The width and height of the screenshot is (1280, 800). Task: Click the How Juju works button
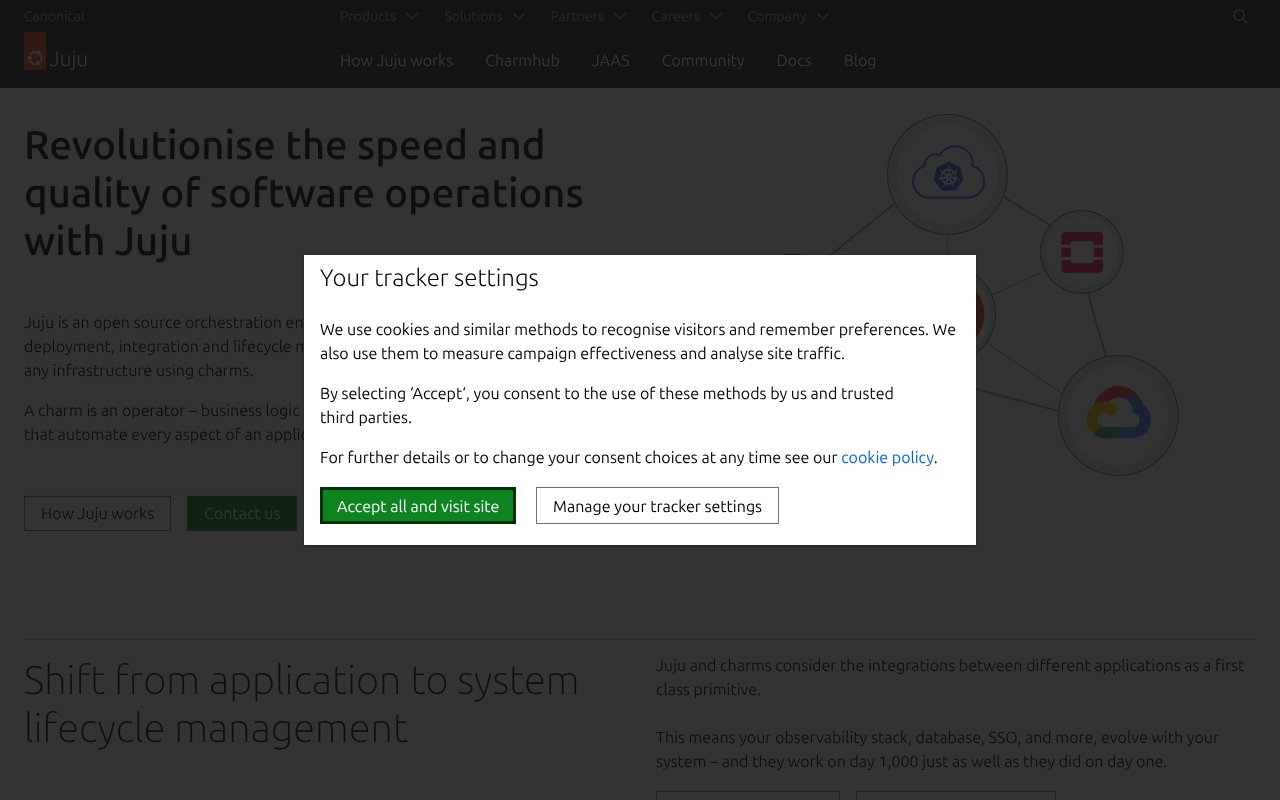[97, 513]
